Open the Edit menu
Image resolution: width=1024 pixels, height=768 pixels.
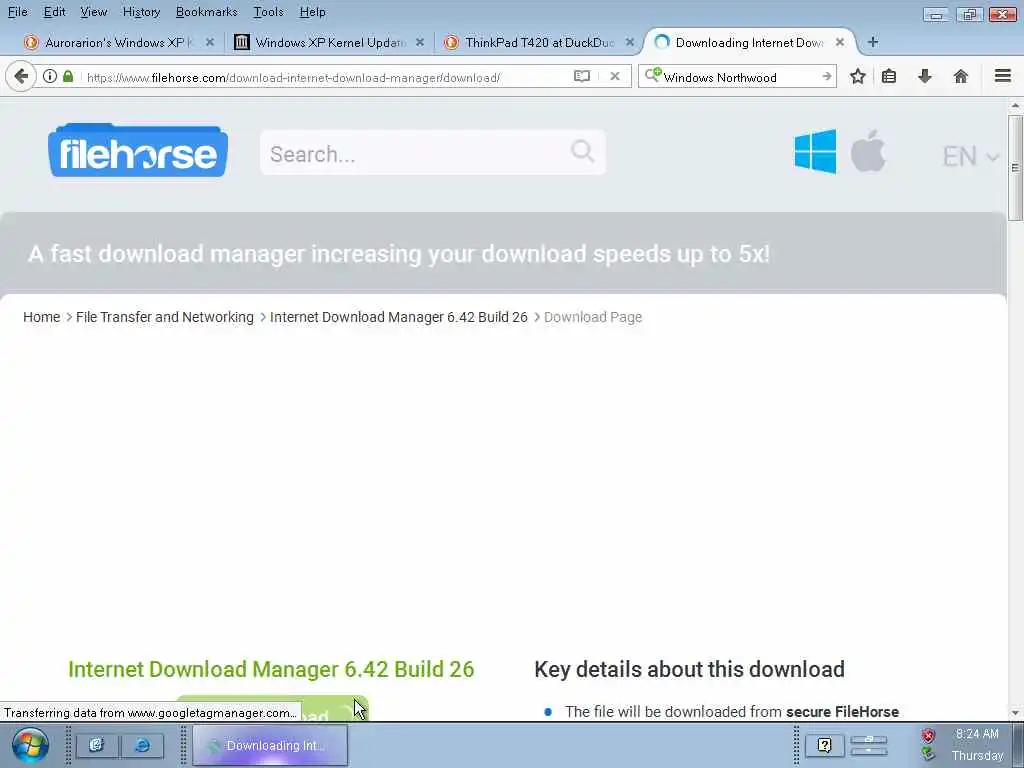pyautogui.click(x=54, y=12)
